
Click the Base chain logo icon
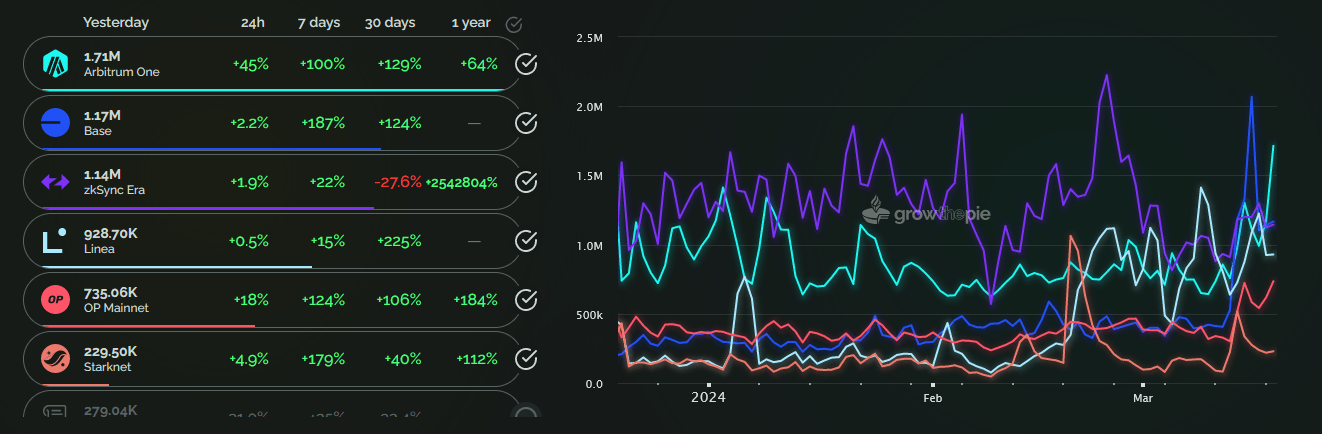click(54, 123)
